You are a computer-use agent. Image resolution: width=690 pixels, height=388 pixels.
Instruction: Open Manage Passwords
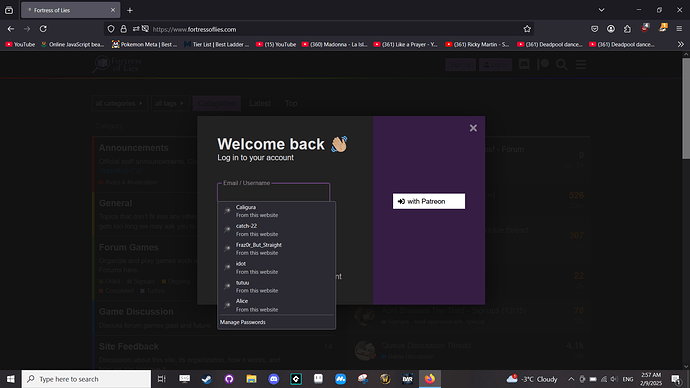point(242,322)
